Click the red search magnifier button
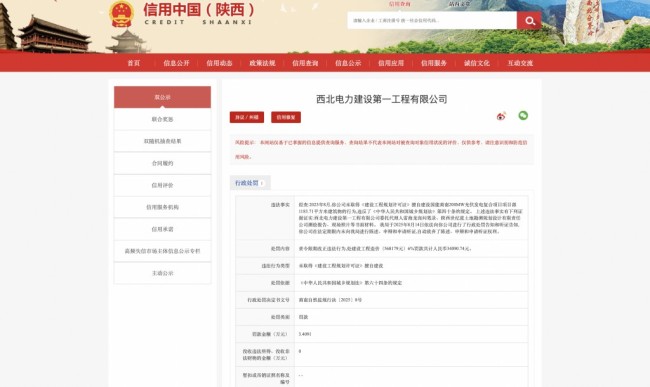The height and width of the screenshot is (387, 650). [x=529, y=20]
